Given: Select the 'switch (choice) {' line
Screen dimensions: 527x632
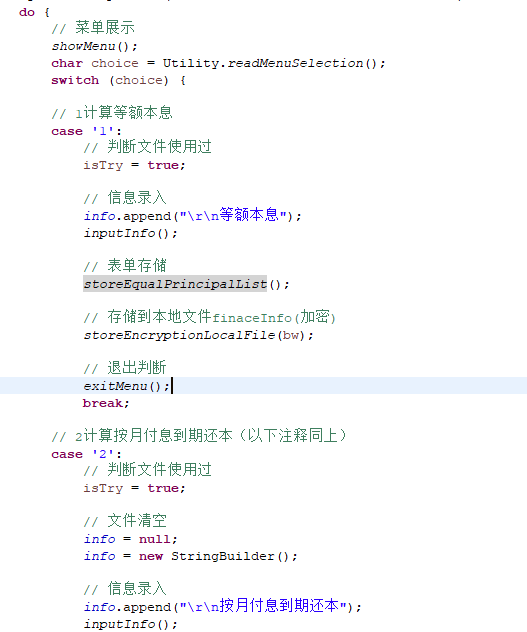Looking at the screenshot, I should pos(118,80).
